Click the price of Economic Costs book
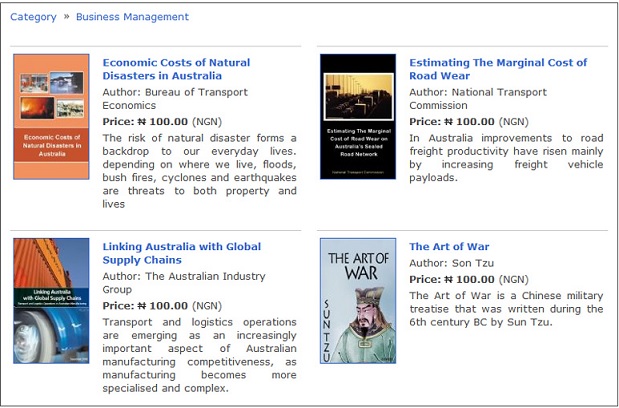 162,121
